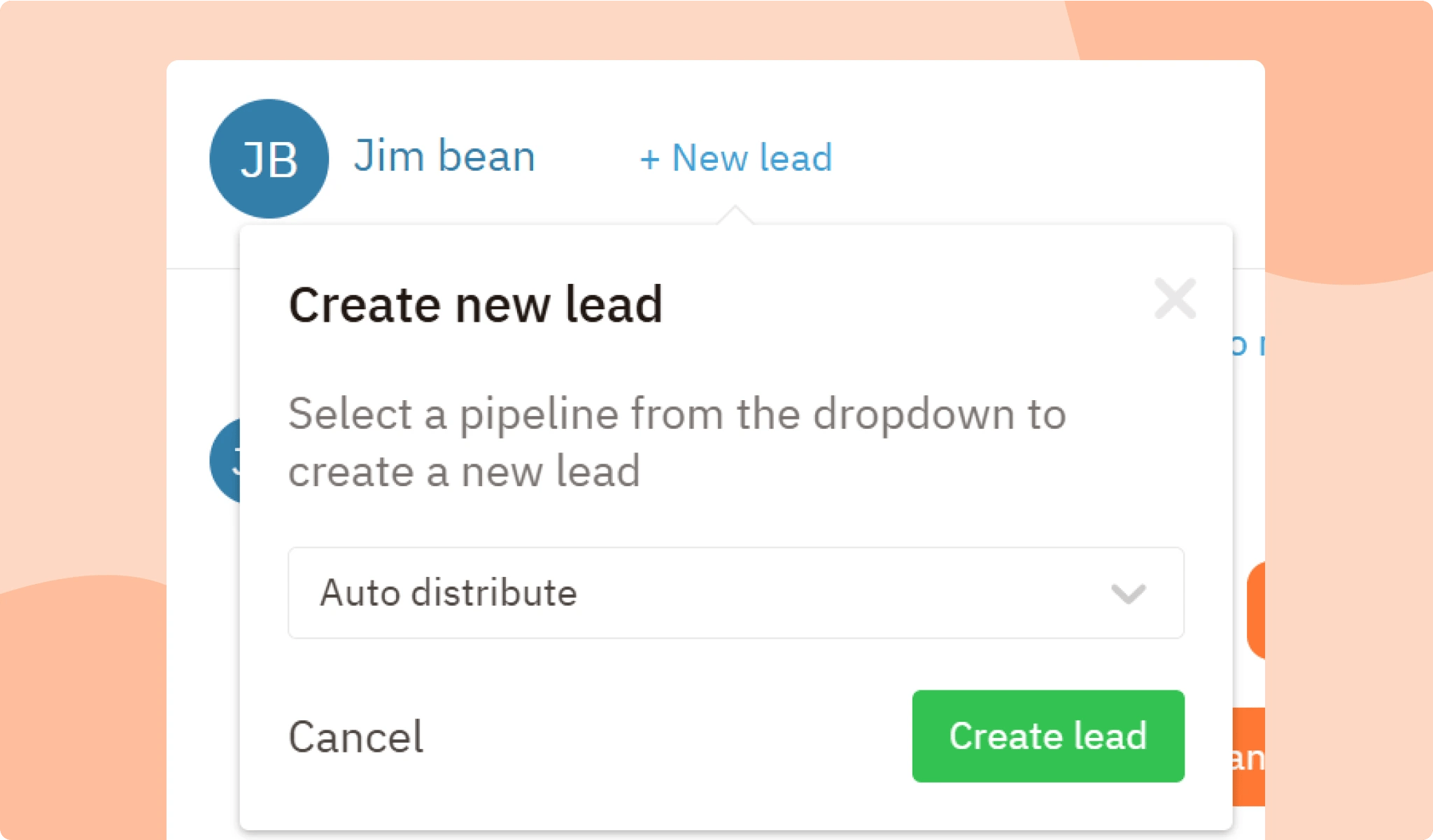Open the Auto distribute pipeline dropdown
This screenshot has width=1433, height=840.
(x=735, y=593)
